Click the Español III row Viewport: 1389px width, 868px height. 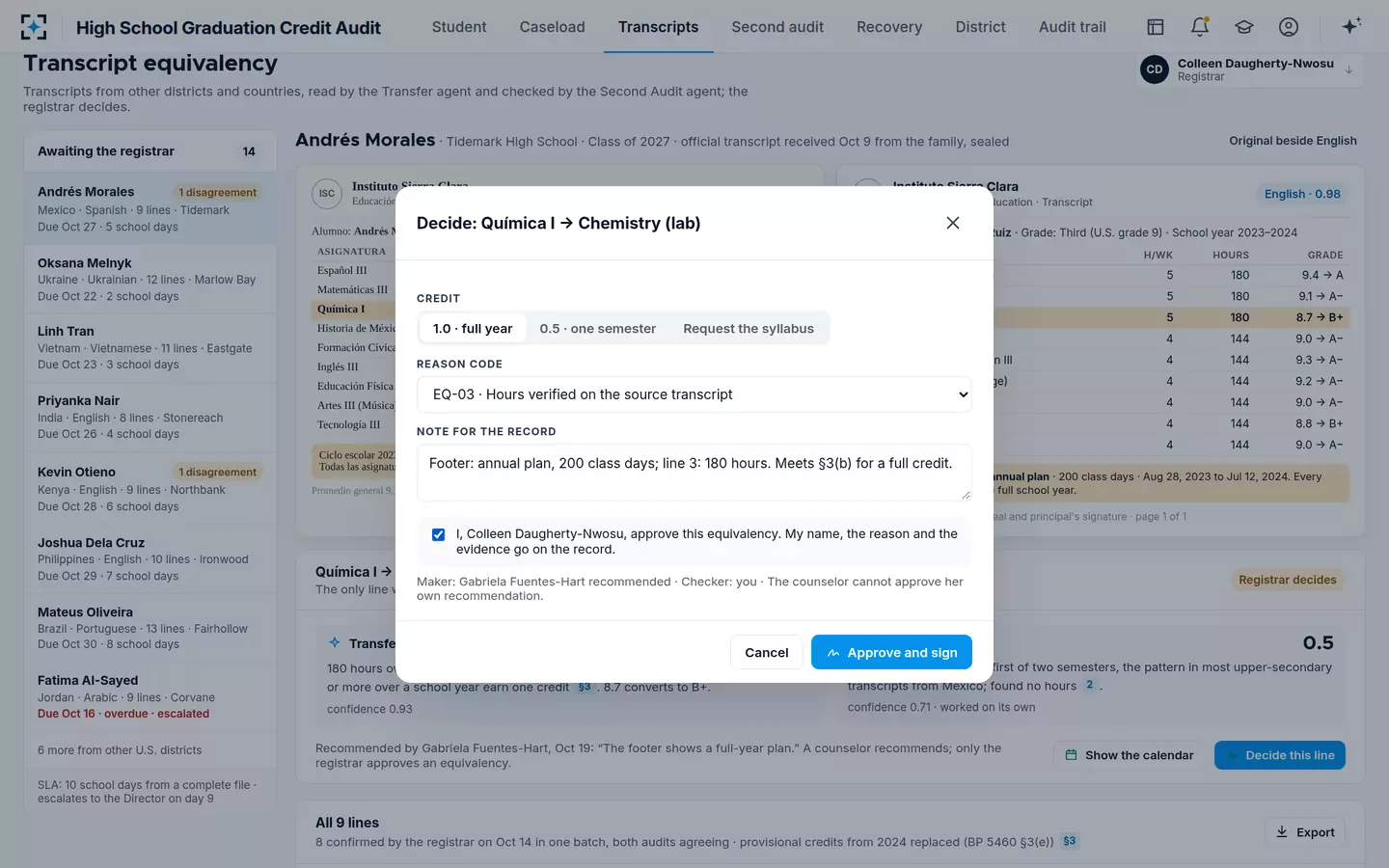354,270
